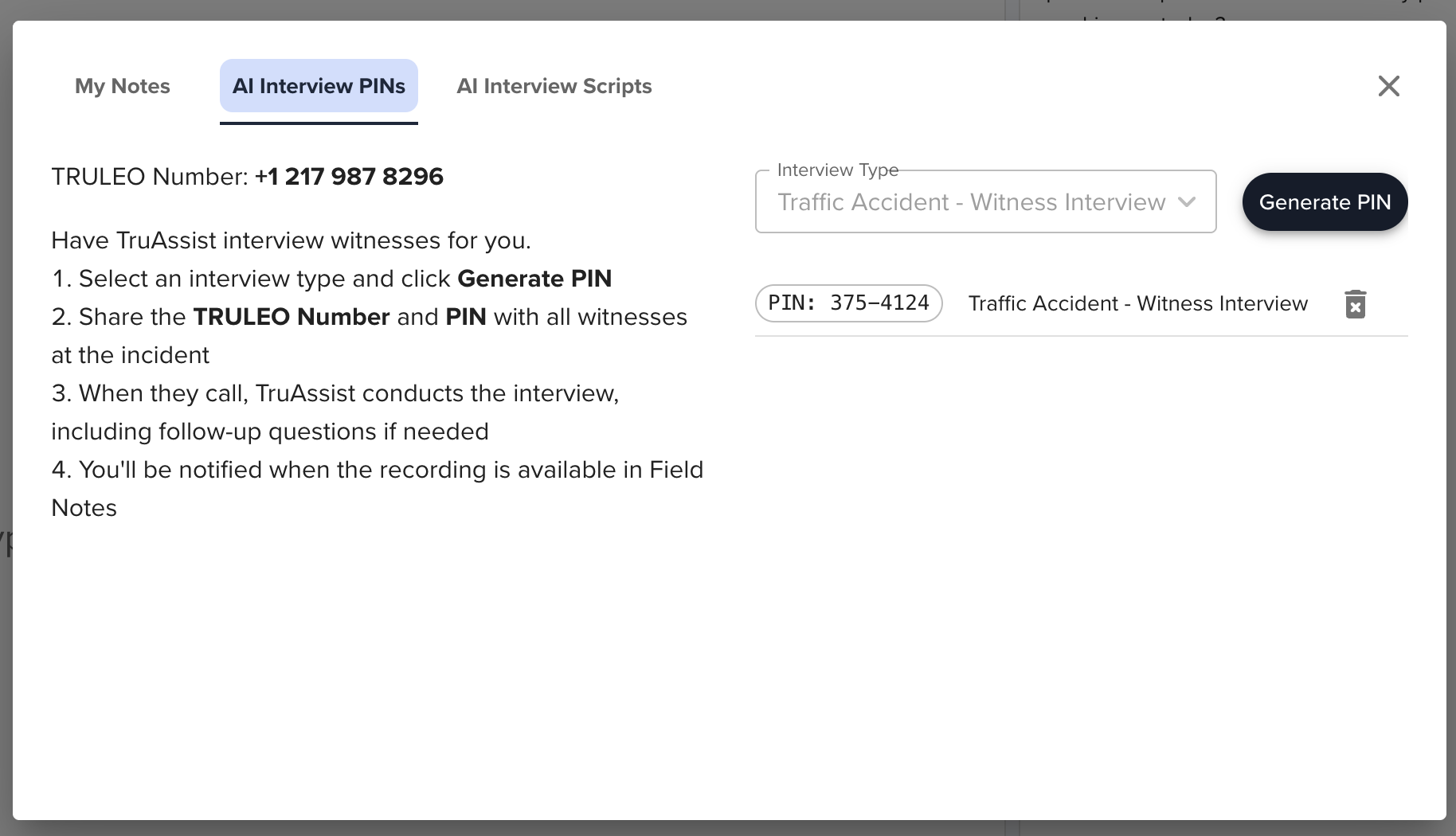Switch to the My Notes tab
1456x836 pixels.
click(123, 86)
